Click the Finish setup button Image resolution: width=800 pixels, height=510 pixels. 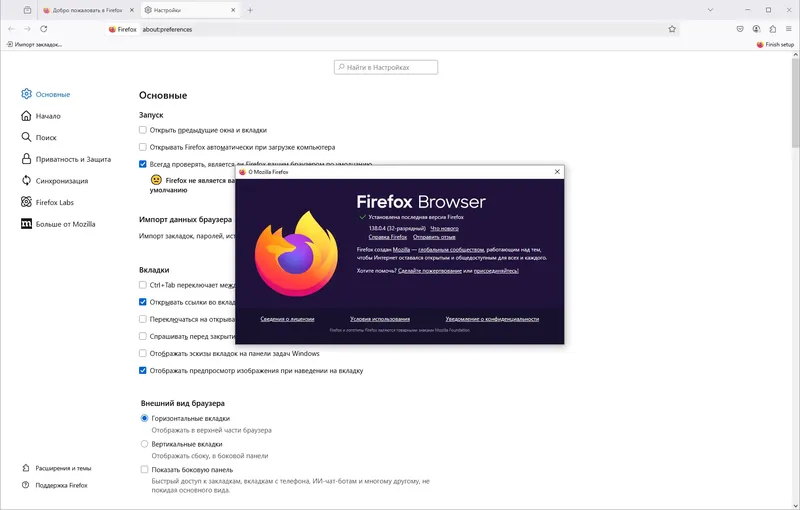coord(775,44)
